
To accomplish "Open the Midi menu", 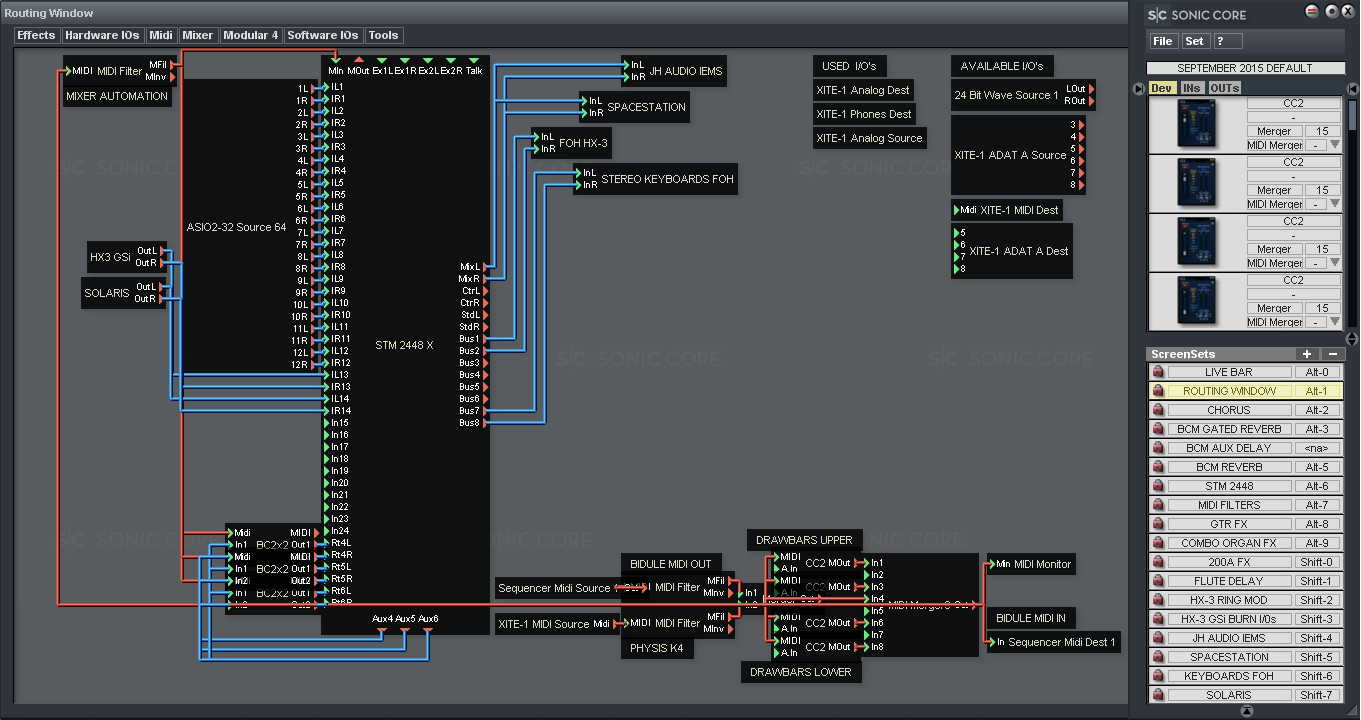I will coord(161,35).
